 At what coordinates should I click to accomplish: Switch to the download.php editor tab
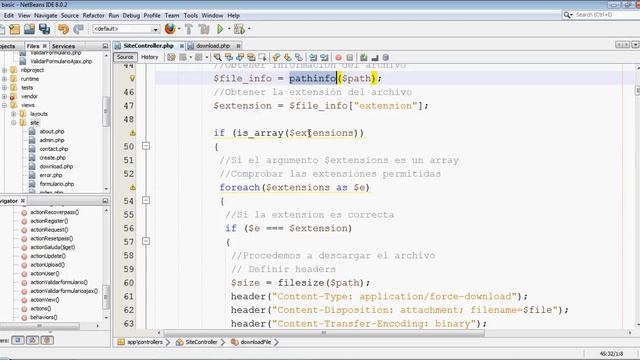coord(213,46)
